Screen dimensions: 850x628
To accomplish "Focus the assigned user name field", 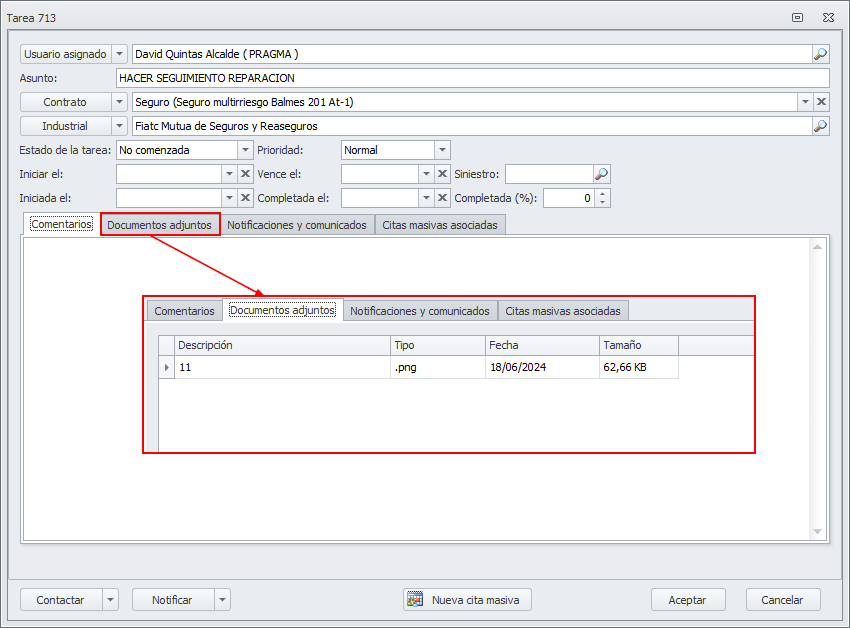I will tap(472, 54).
